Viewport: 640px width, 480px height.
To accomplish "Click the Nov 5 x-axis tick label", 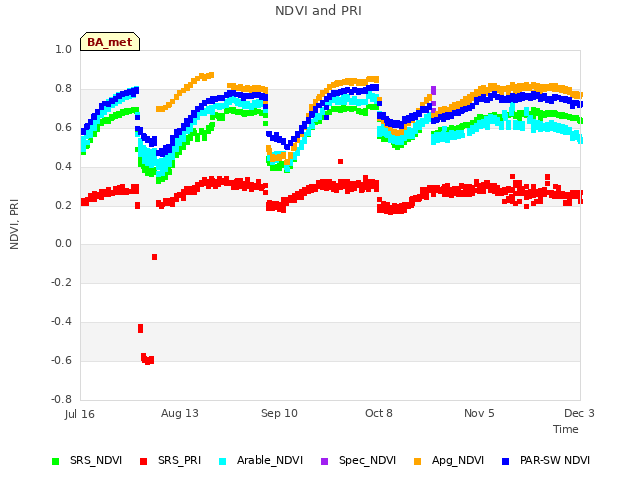I will click(x=479, y=413).
